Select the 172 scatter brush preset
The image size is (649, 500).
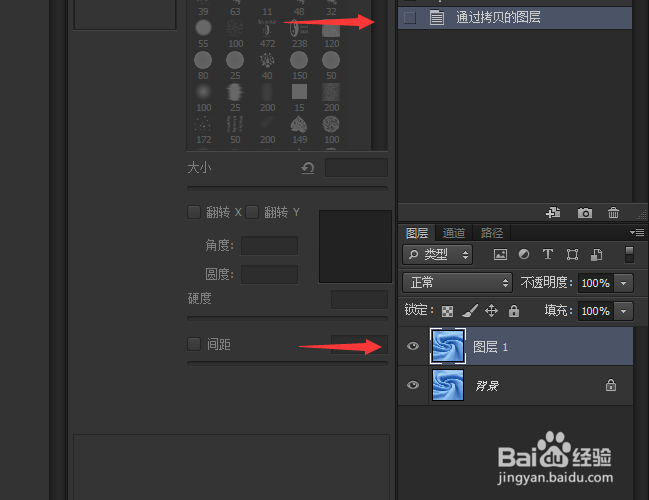[x=203, y=130]
